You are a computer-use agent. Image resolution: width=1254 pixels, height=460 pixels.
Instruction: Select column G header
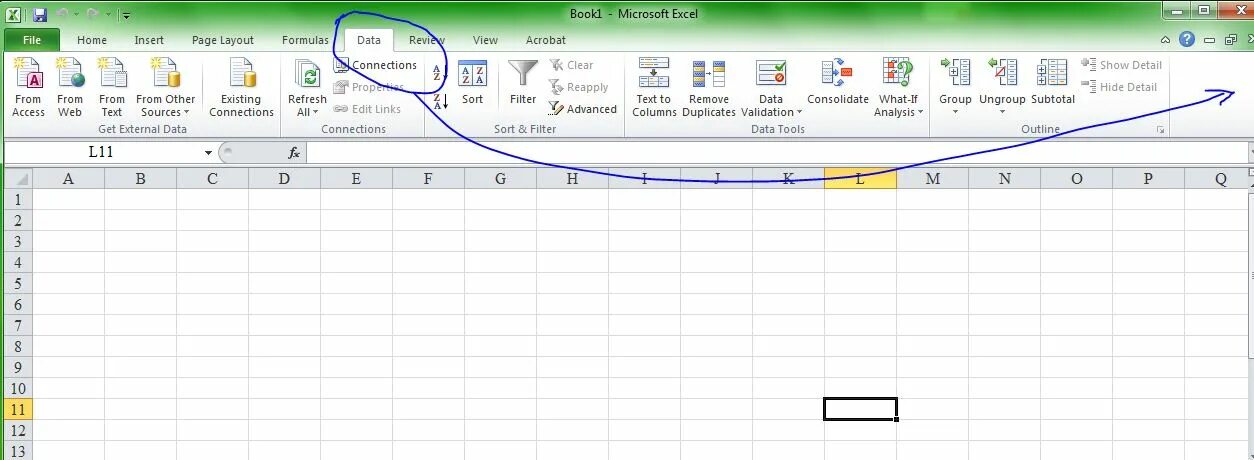[500, 178]
